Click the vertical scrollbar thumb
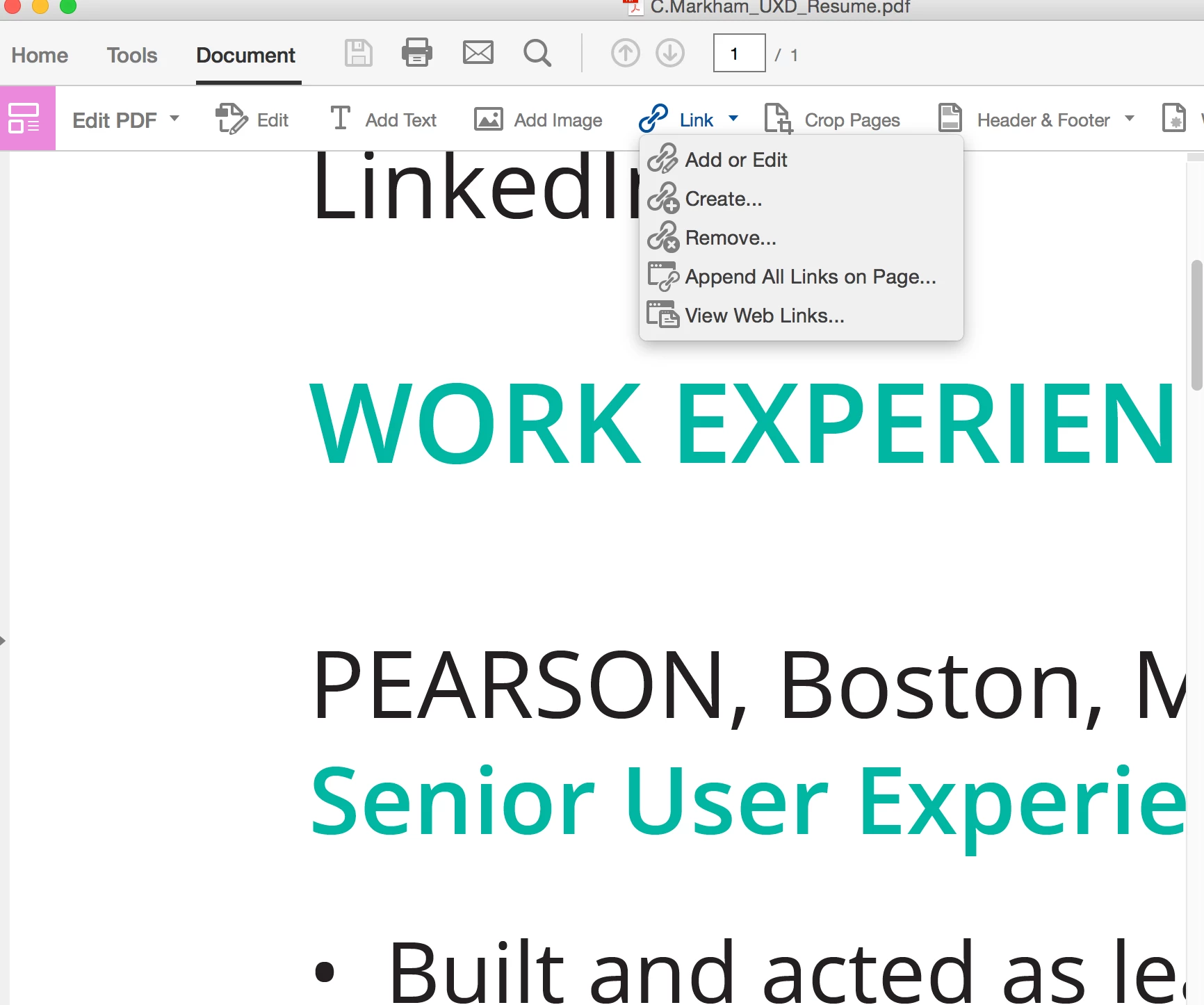The width and height of the screenshot is (1204, 1005). (x=1197, y=325)
